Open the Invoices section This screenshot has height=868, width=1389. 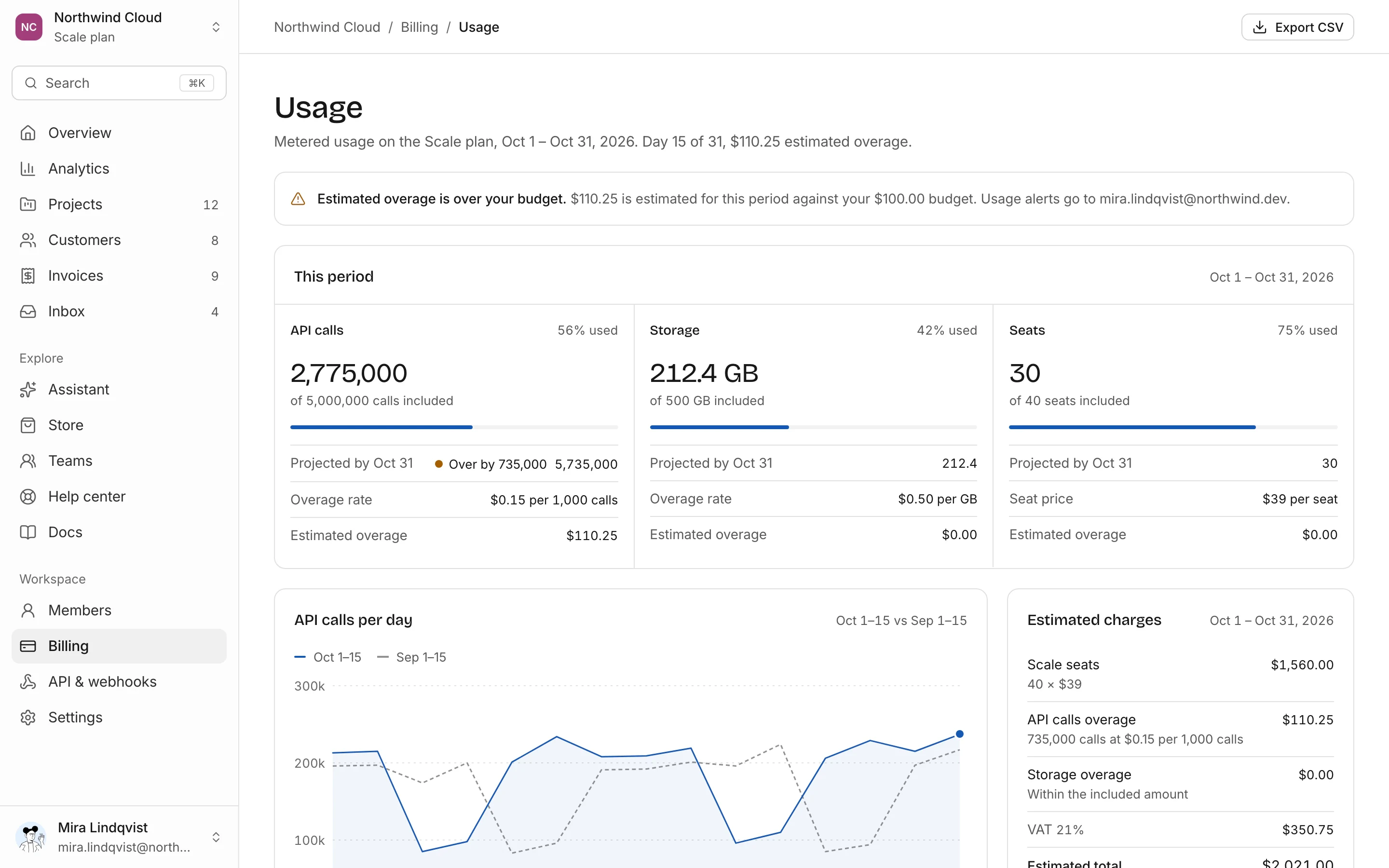[119, 275]
